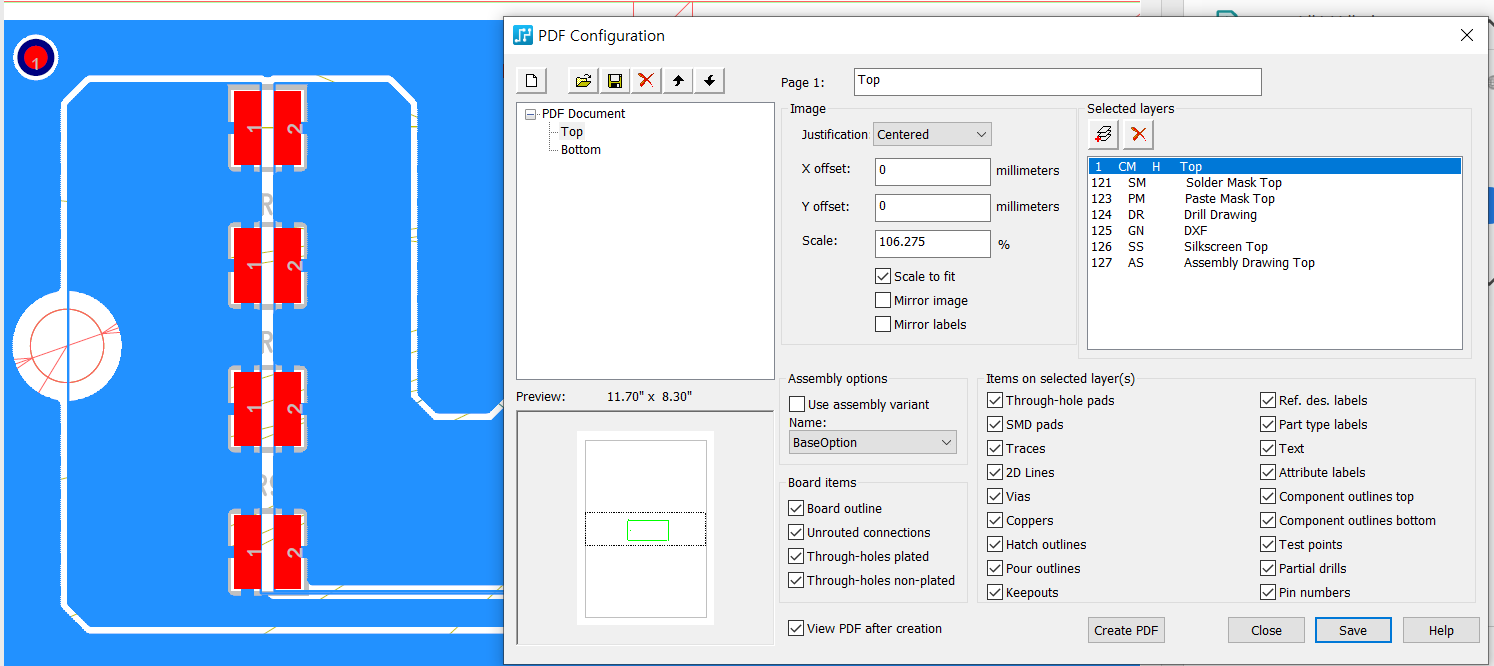Image resolution: width=1494 pixels, height=666 pixels.
Task: Click the Save floppy disk icon
Action: tap(615, 81)
